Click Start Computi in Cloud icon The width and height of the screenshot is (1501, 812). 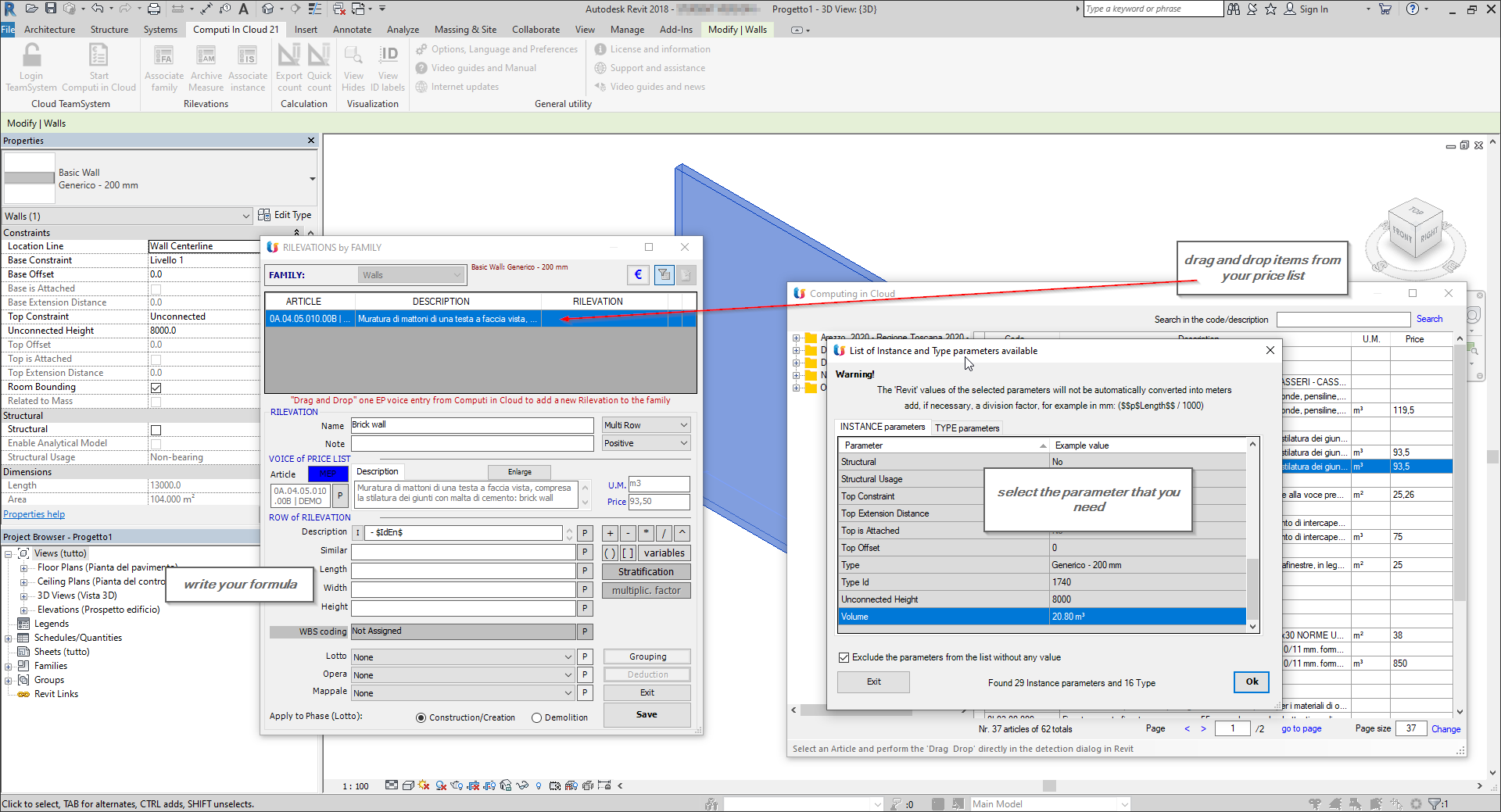pyautogui.click(x=99, y=56)
